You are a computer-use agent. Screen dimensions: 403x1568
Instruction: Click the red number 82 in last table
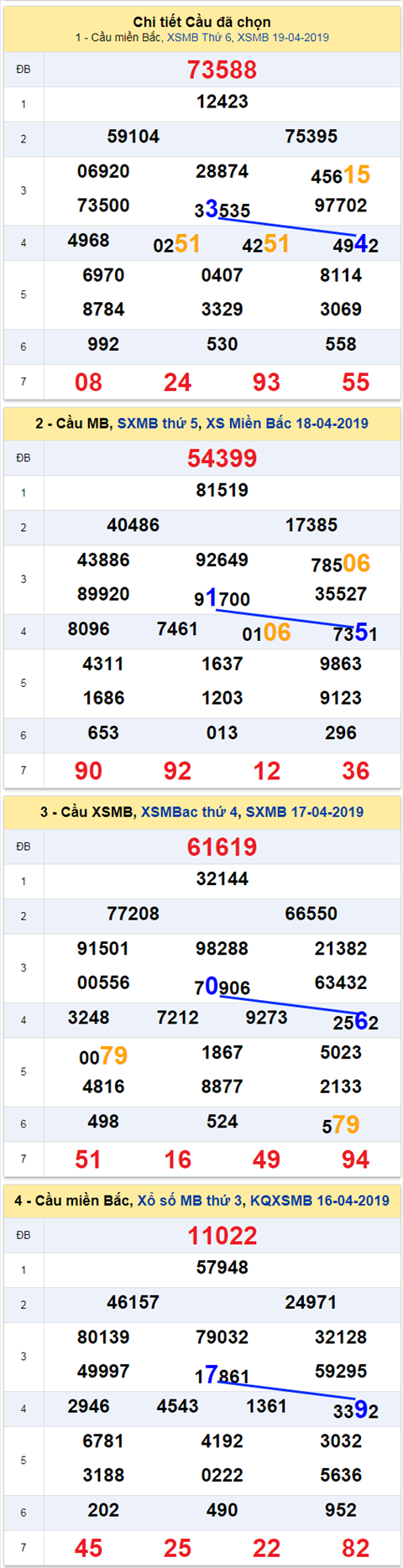pos(355,1548)
